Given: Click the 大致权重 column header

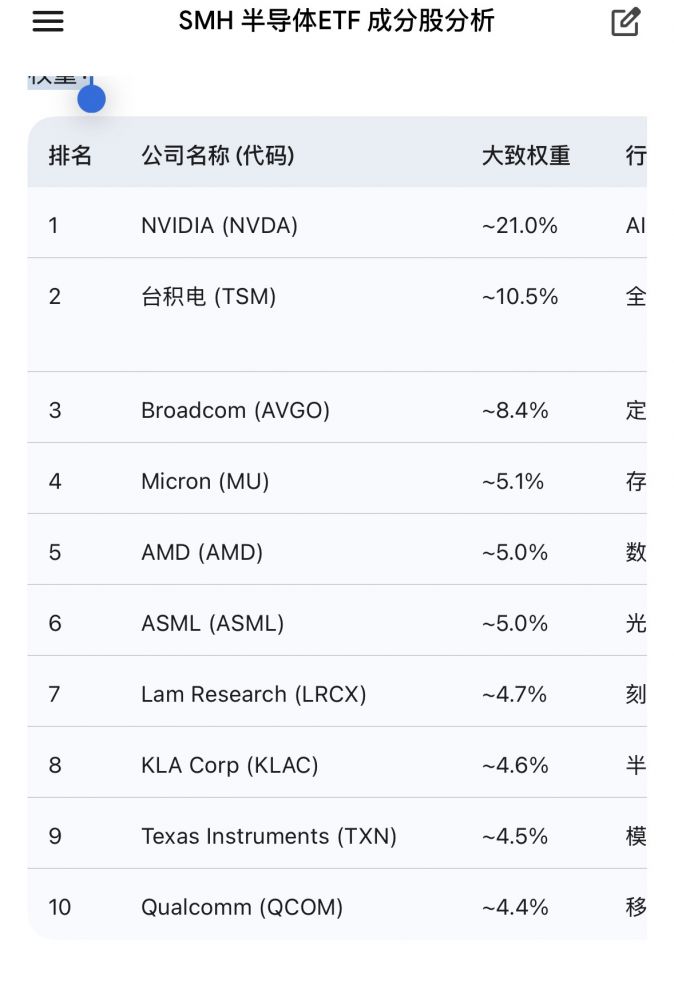Looking at the screenshot, I should coord(526,155).
